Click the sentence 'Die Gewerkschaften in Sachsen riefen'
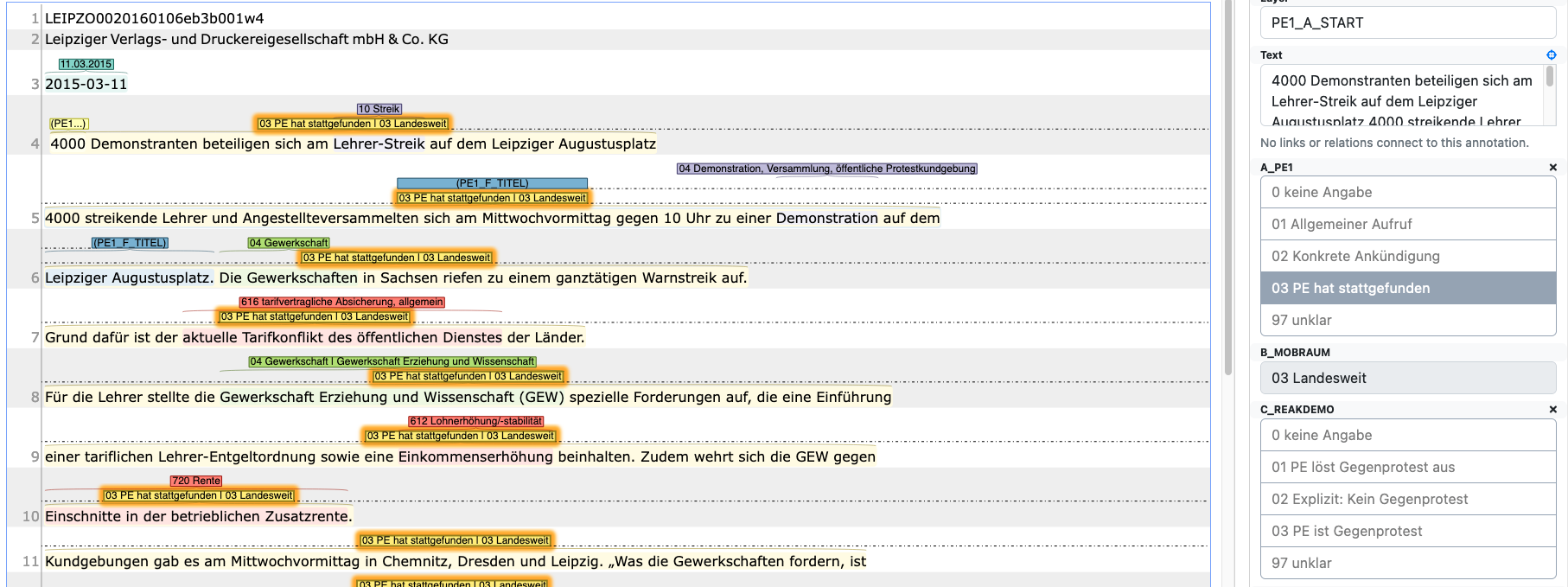Viewport: 1568px width, 587px height. tap(483, 278)
